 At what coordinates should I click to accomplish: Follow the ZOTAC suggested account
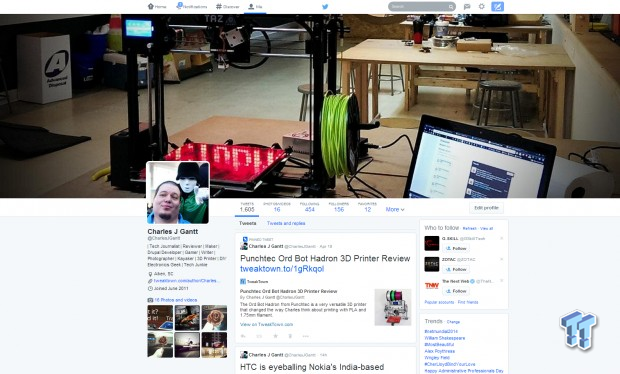click(456, 269)
